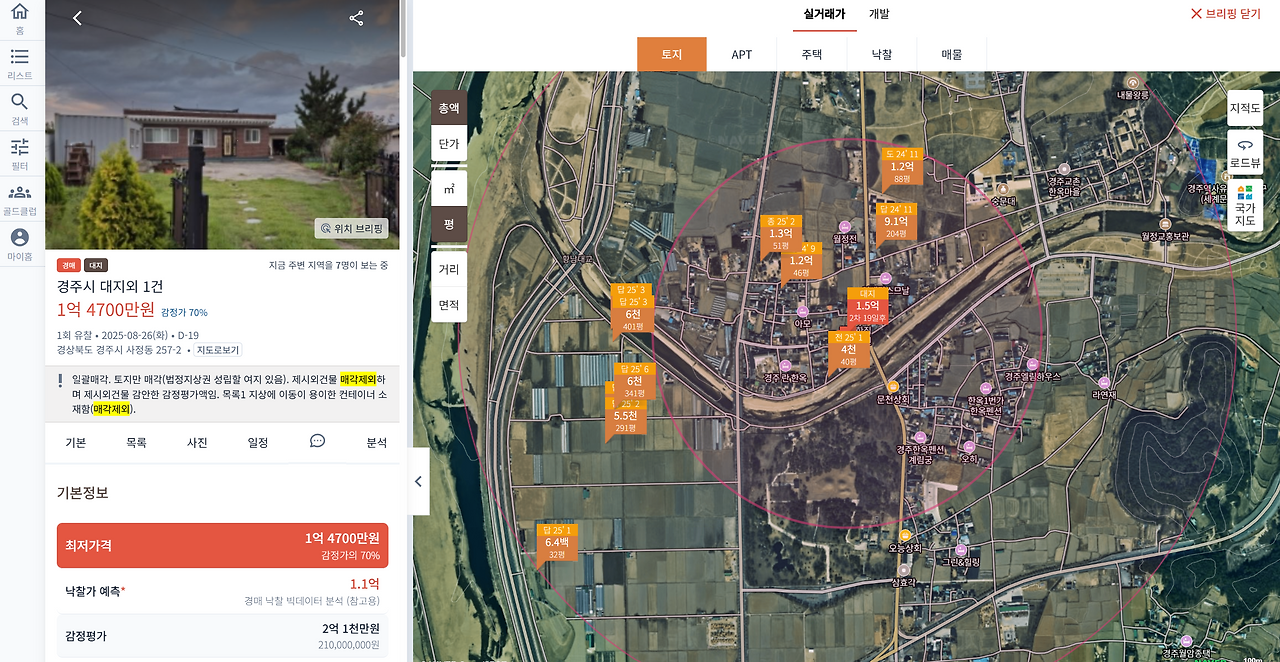Click the 위치 브리핑 button on the photo
Viewport: 1280px width, 662px height.
pos(352,228)
